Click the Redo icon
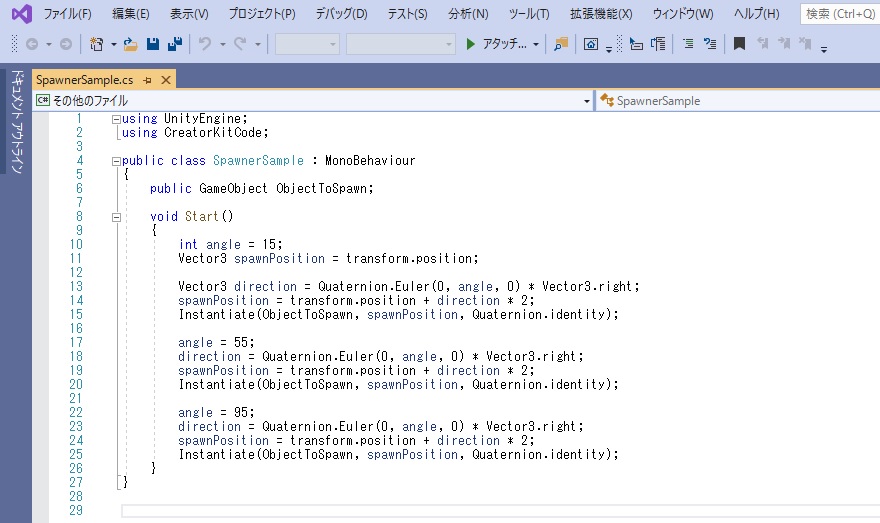The width and height of the screenshot is (880, 523). coord(240,44)
